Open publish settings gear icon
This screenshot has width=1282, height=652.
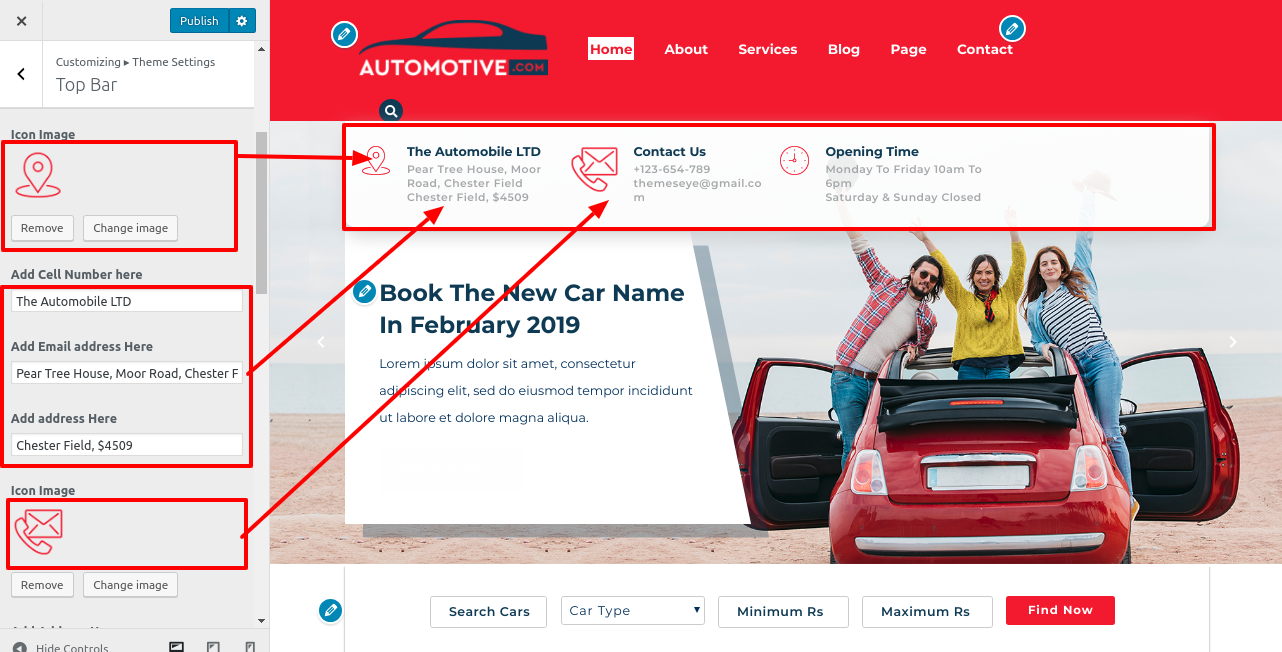pos(243,21)
